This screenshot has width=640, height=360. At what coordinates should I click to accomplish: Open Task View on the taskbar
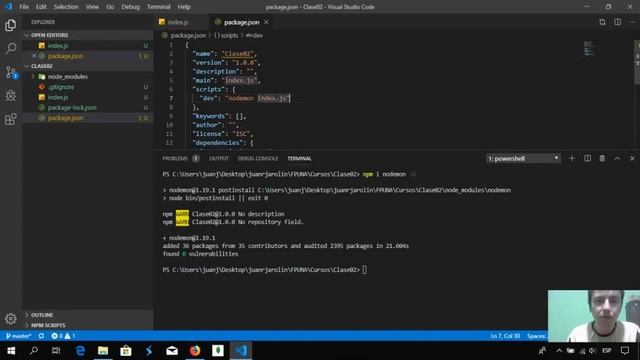(x=56, y=351)
